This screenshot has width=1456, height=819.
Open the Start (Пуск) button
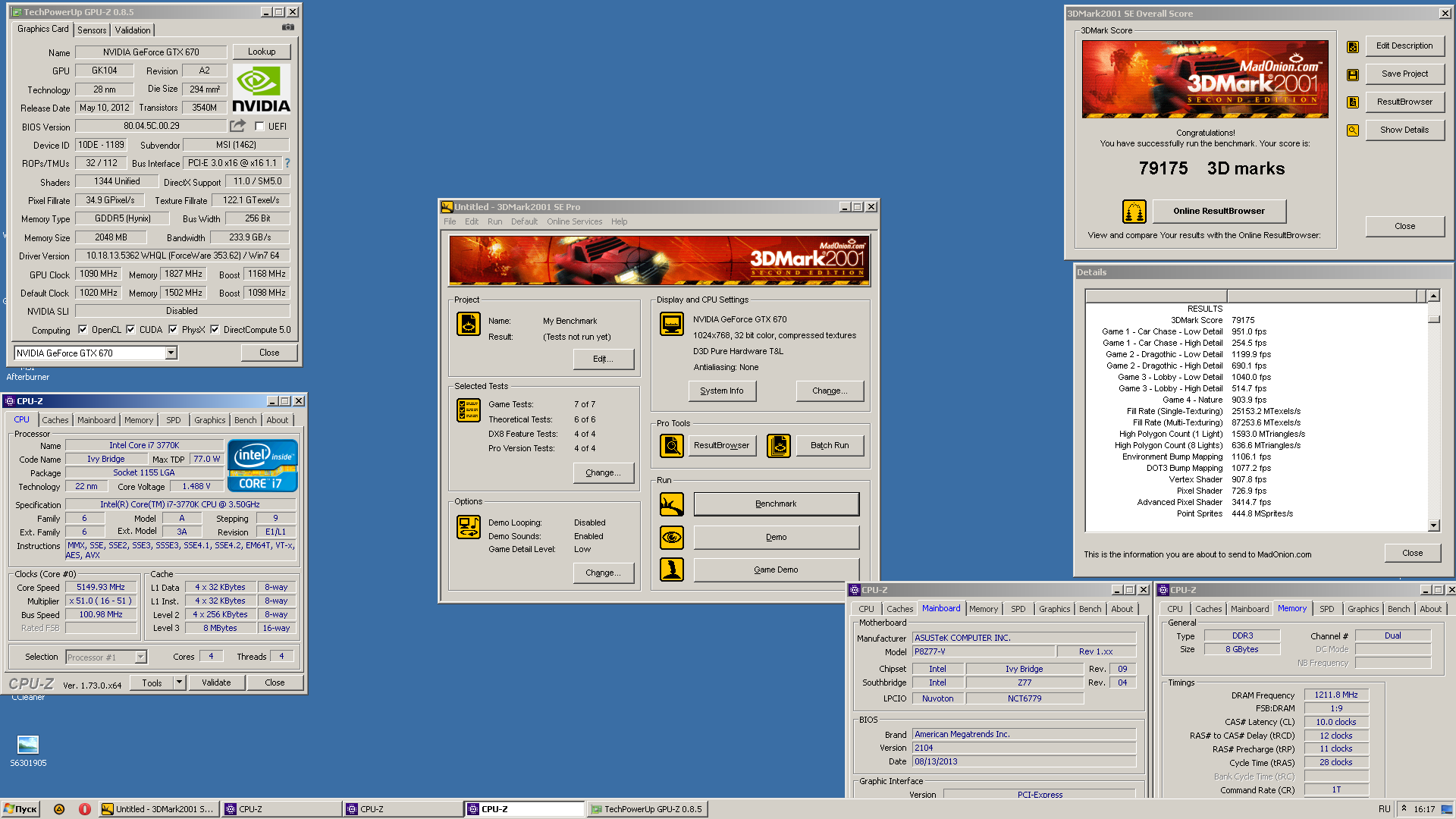20,809
